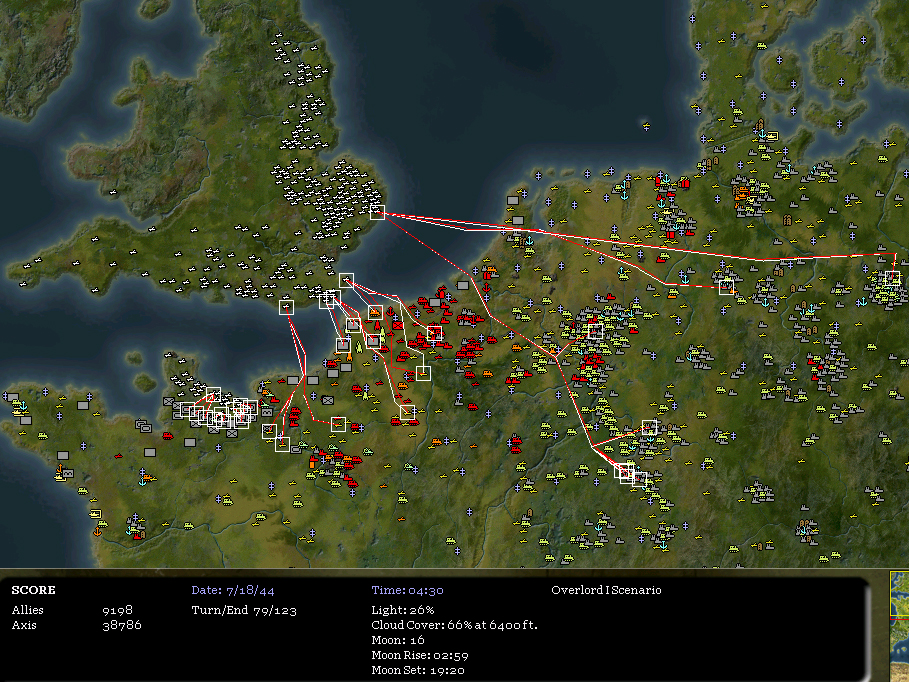Image resolution: width=909 pixels, height=682 pixels.
Task: Select the target box ending the longest eastern route
Action: click(893, 278)
